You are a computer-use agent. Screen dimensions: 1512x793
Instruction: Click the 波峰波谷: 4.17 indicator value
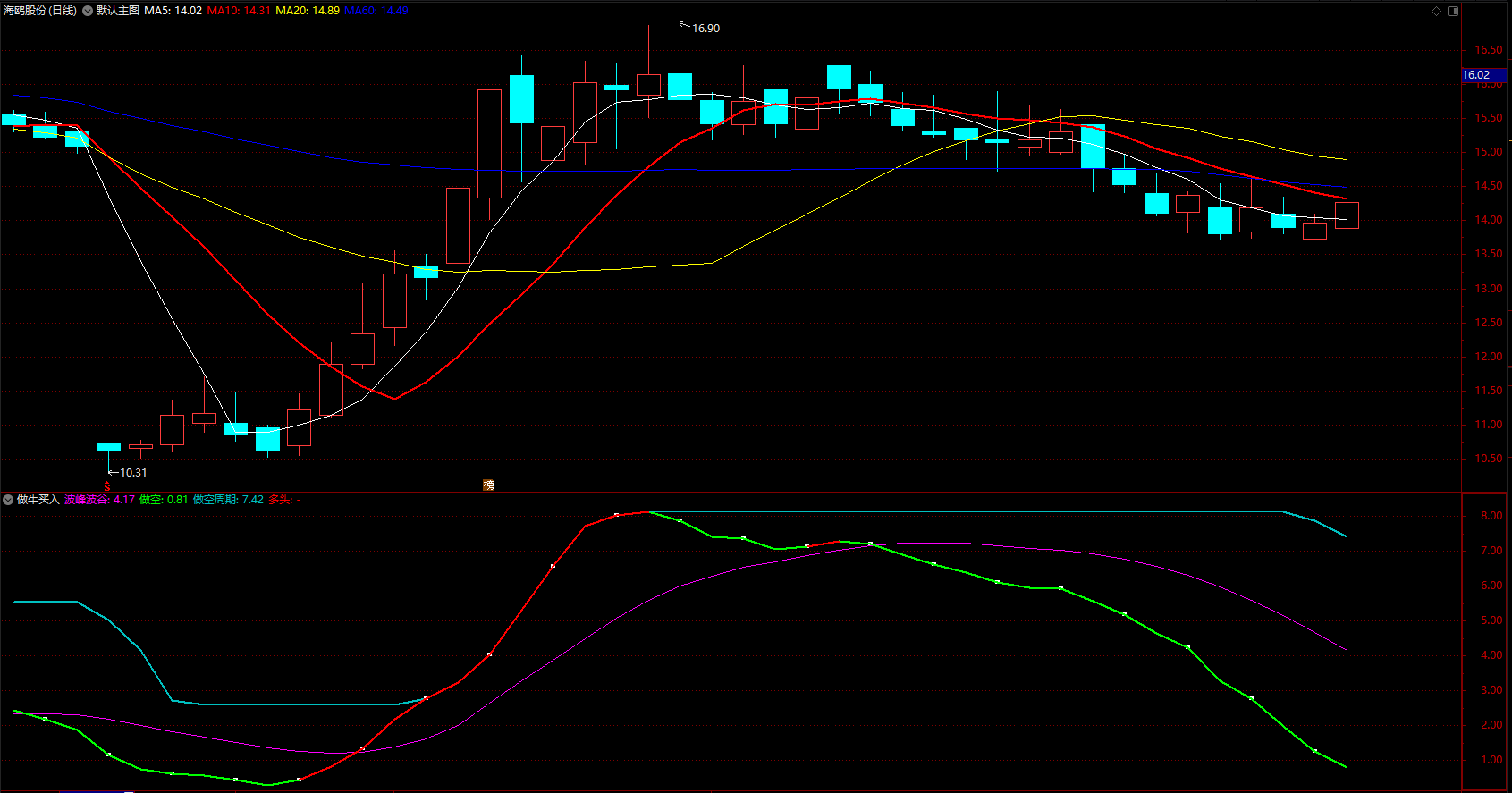click(99, 500)
